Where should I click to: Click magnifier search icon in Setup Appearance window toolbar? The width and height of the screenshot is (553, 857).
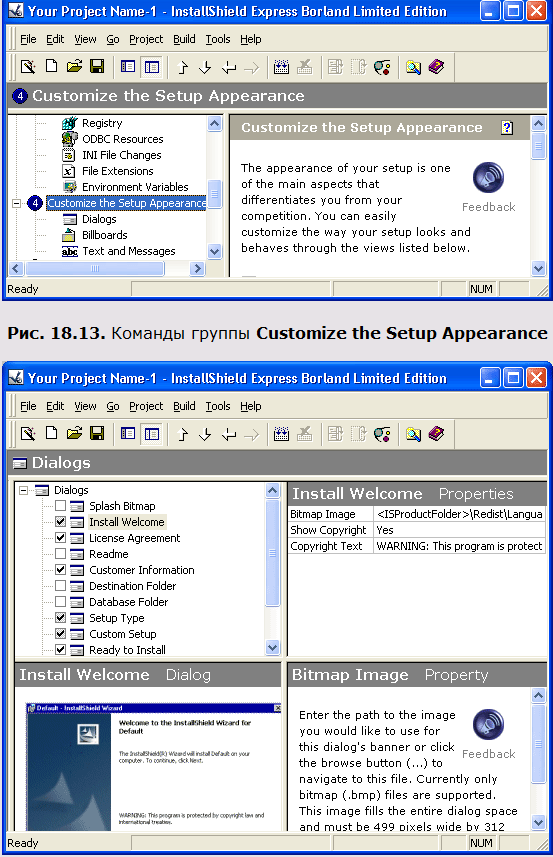413,67
